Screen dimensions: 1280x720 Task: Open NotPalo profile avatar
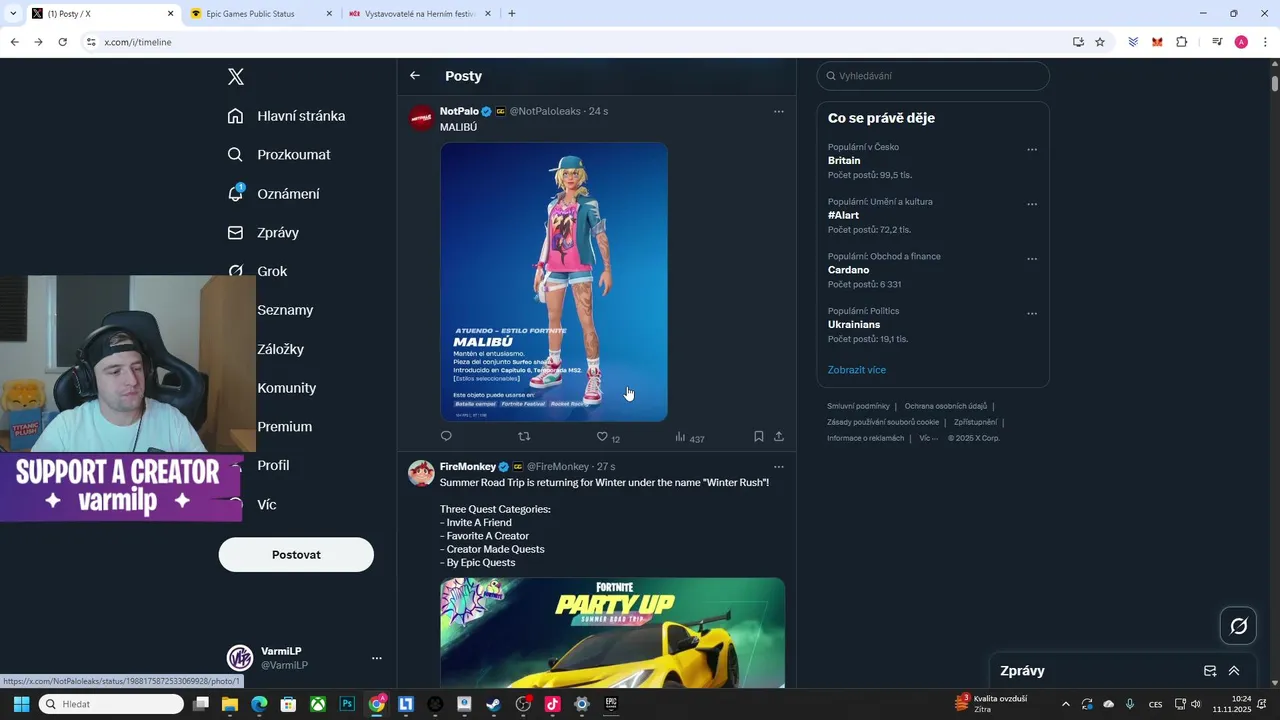(421, 117)
